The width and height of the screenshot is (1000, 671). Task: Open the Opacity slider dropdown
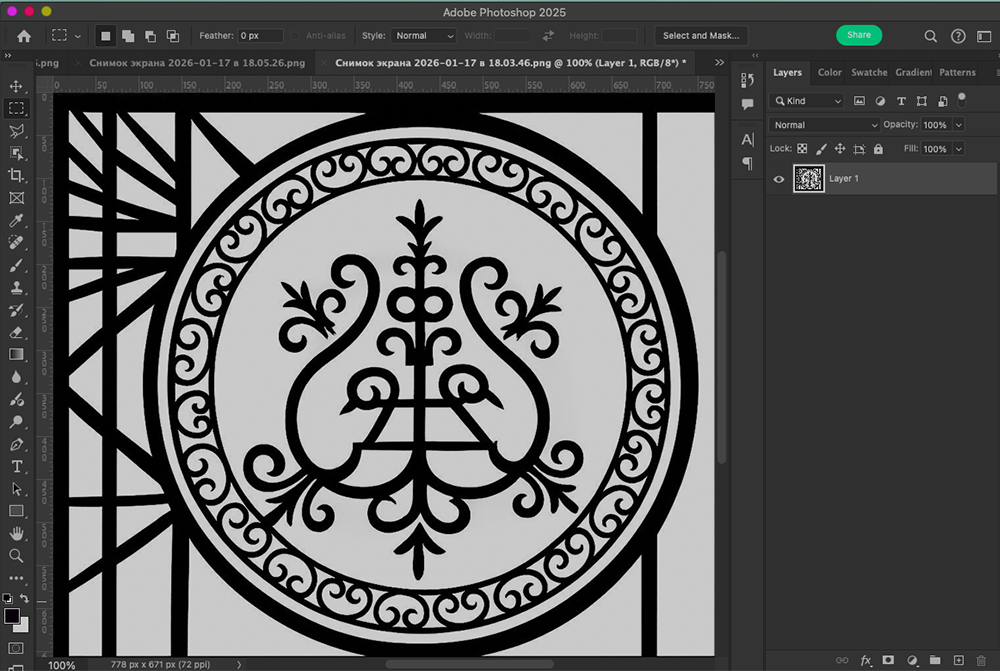(x=959, y=125)
